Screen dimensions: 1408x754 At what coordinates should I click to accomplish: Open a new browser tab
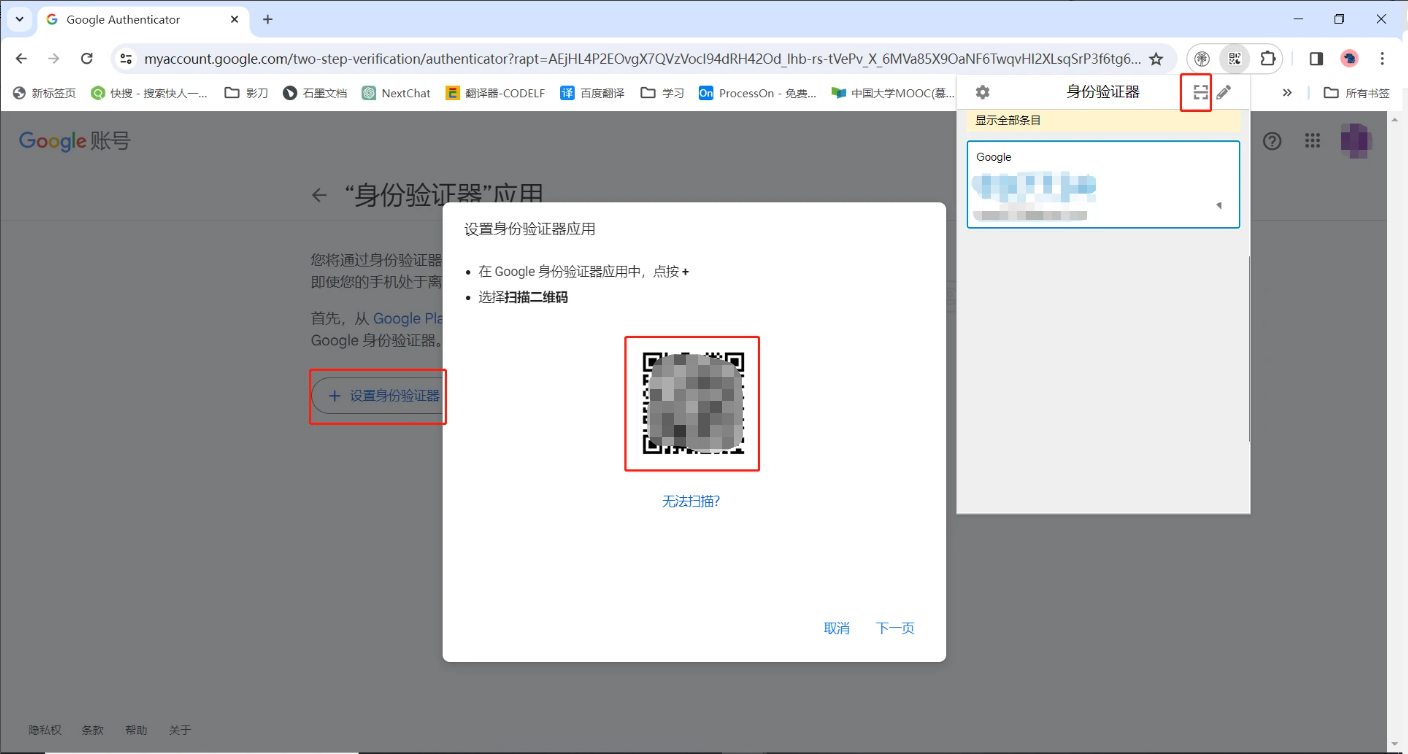[267, 19]
